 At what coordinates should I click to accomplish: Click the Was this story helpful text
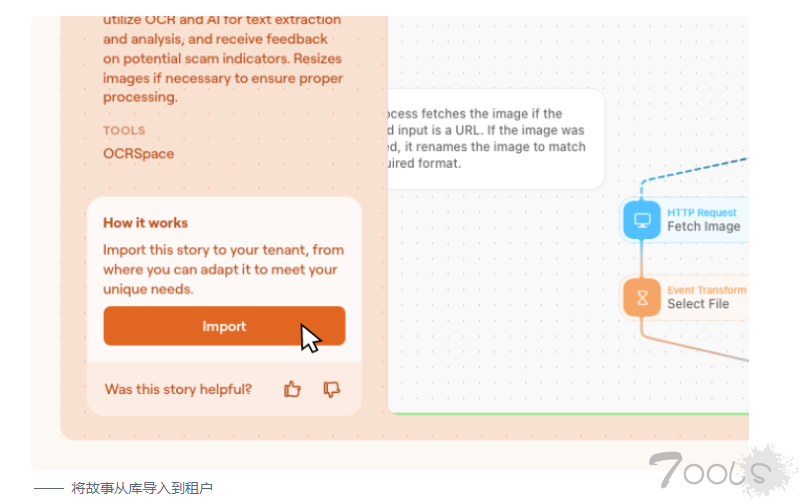coord(178,389)
